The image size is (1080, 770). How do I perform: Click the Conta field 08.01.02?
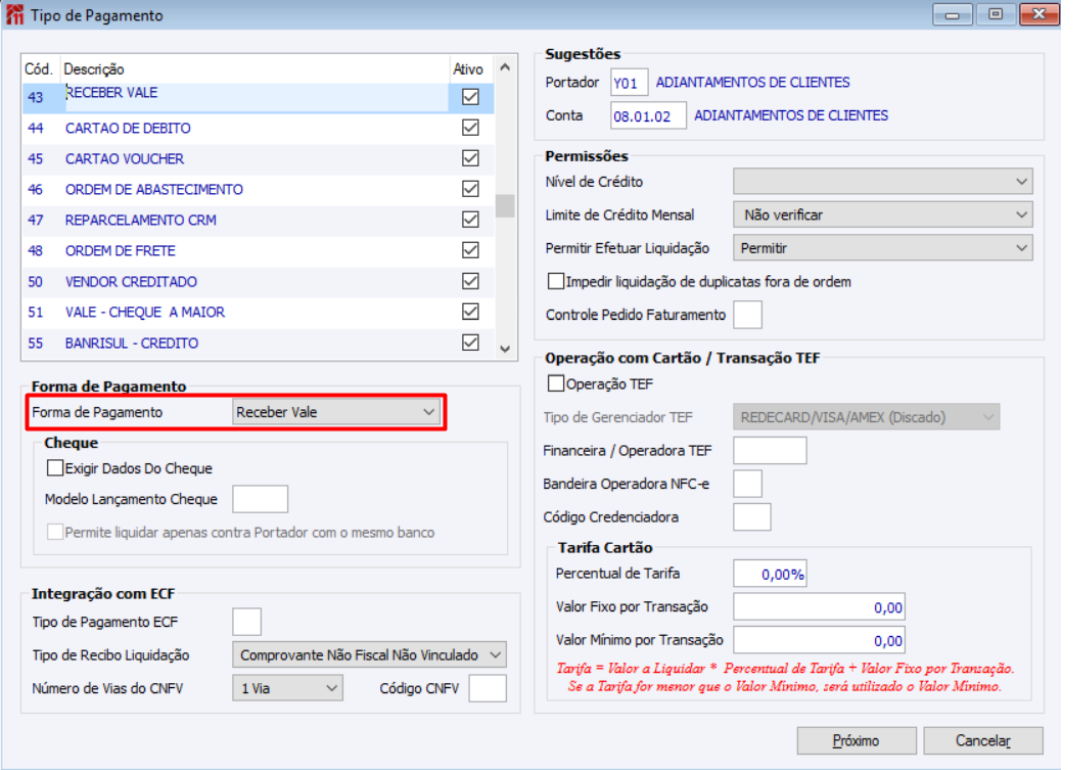[x=647, y=116]
